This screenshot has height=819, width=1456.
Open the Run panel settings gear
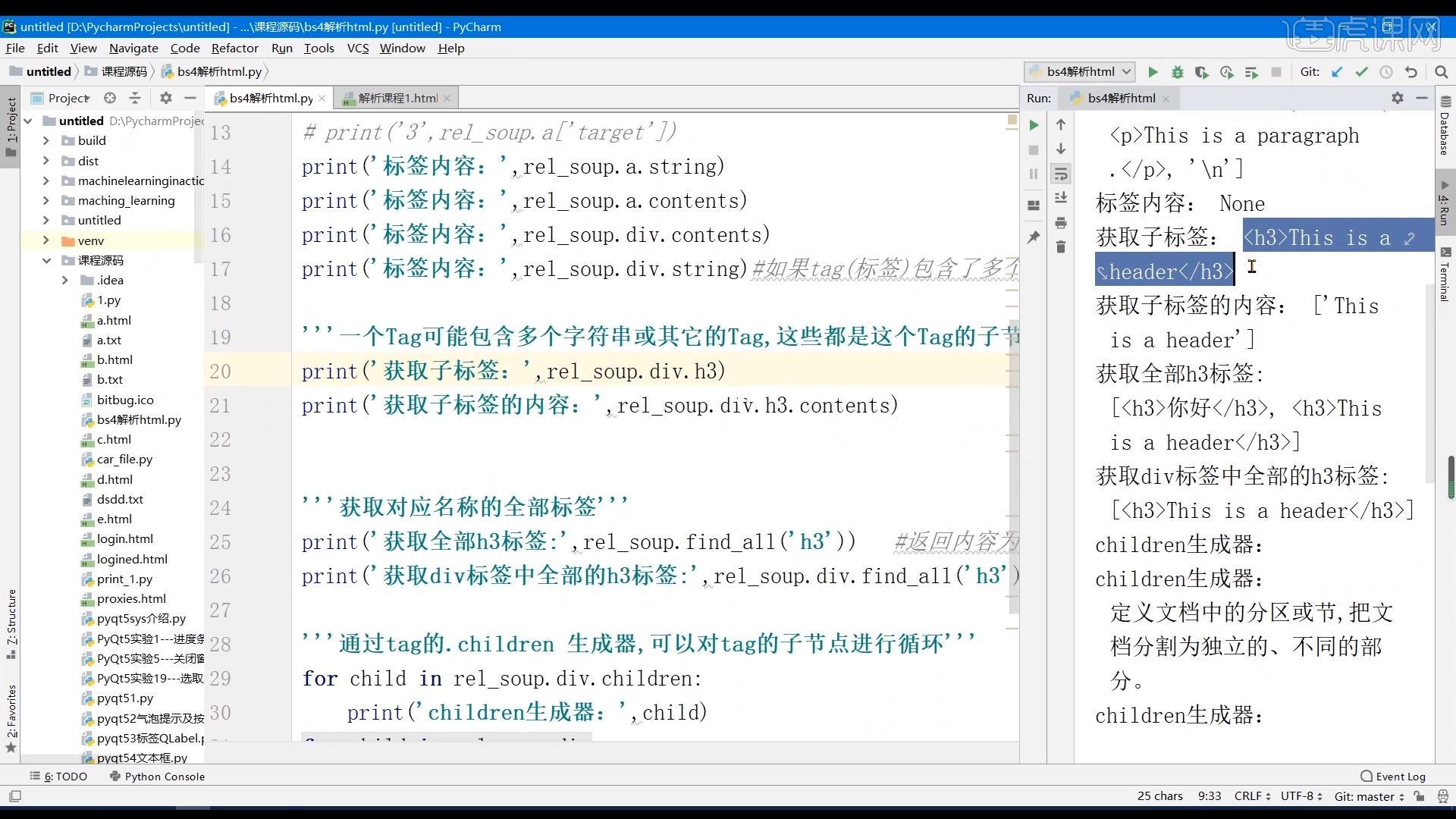(1396, 98)
